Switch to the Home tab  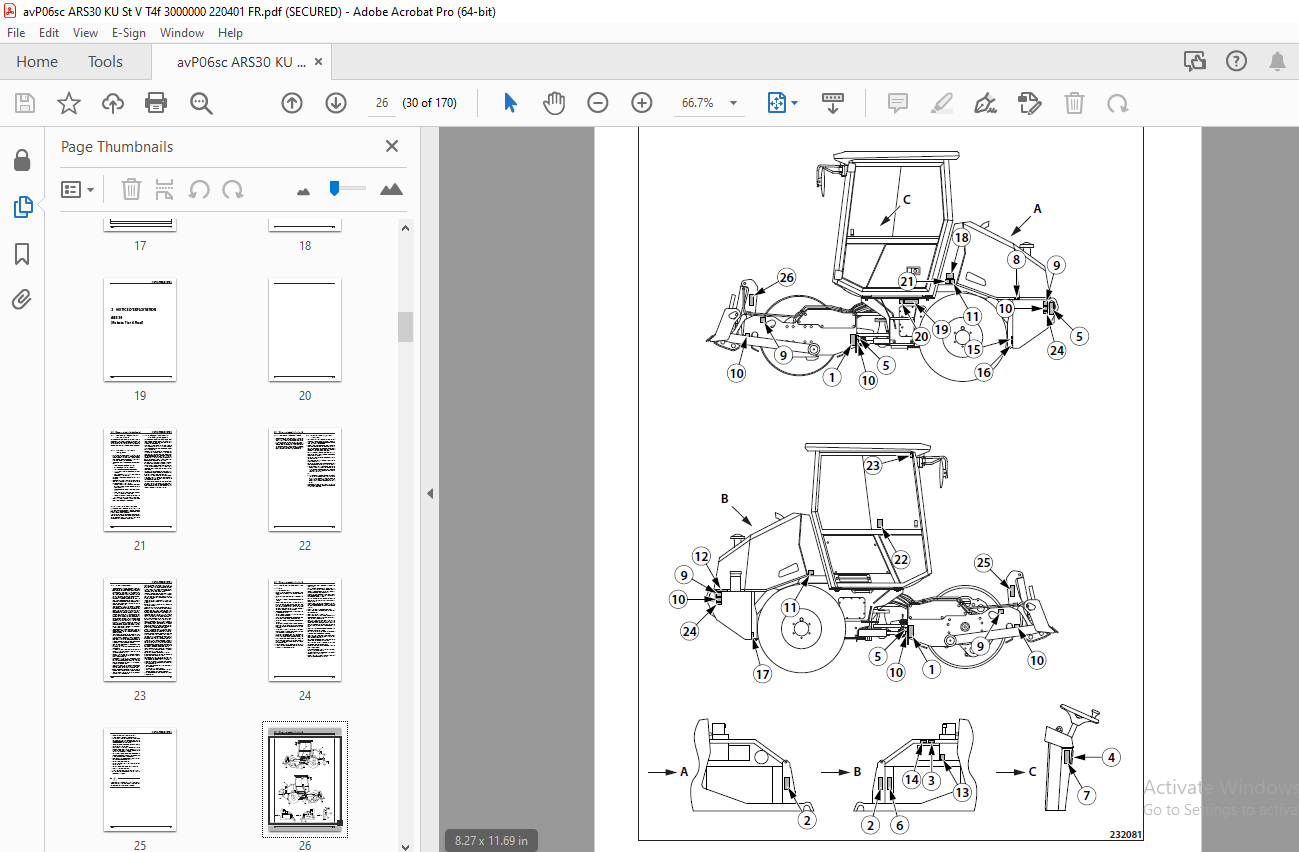click(37, 62)
